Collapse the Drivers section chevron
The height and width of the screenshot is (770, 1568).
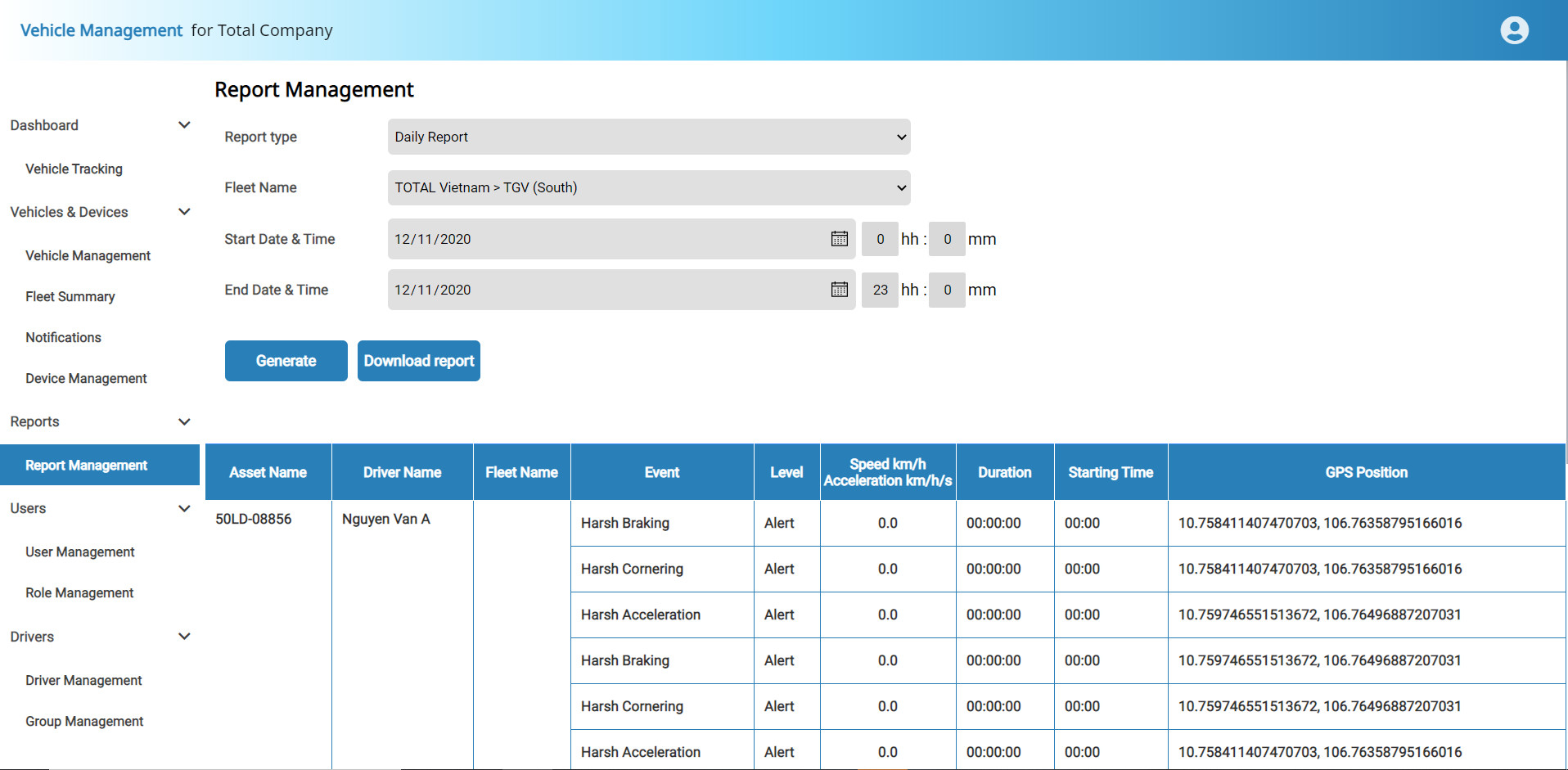pyautogui.click(x=184, y=637)
